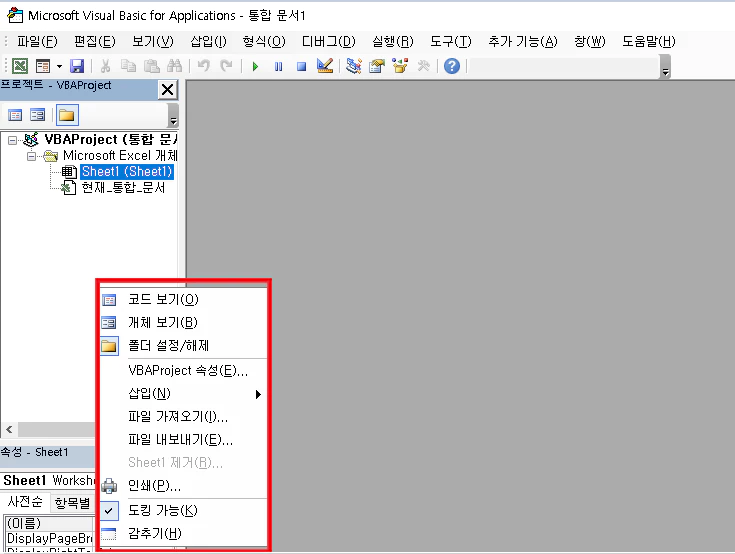Open Visual Basic Help question mark icon
This screenshot has height=554, width=735.
(452, 66)
